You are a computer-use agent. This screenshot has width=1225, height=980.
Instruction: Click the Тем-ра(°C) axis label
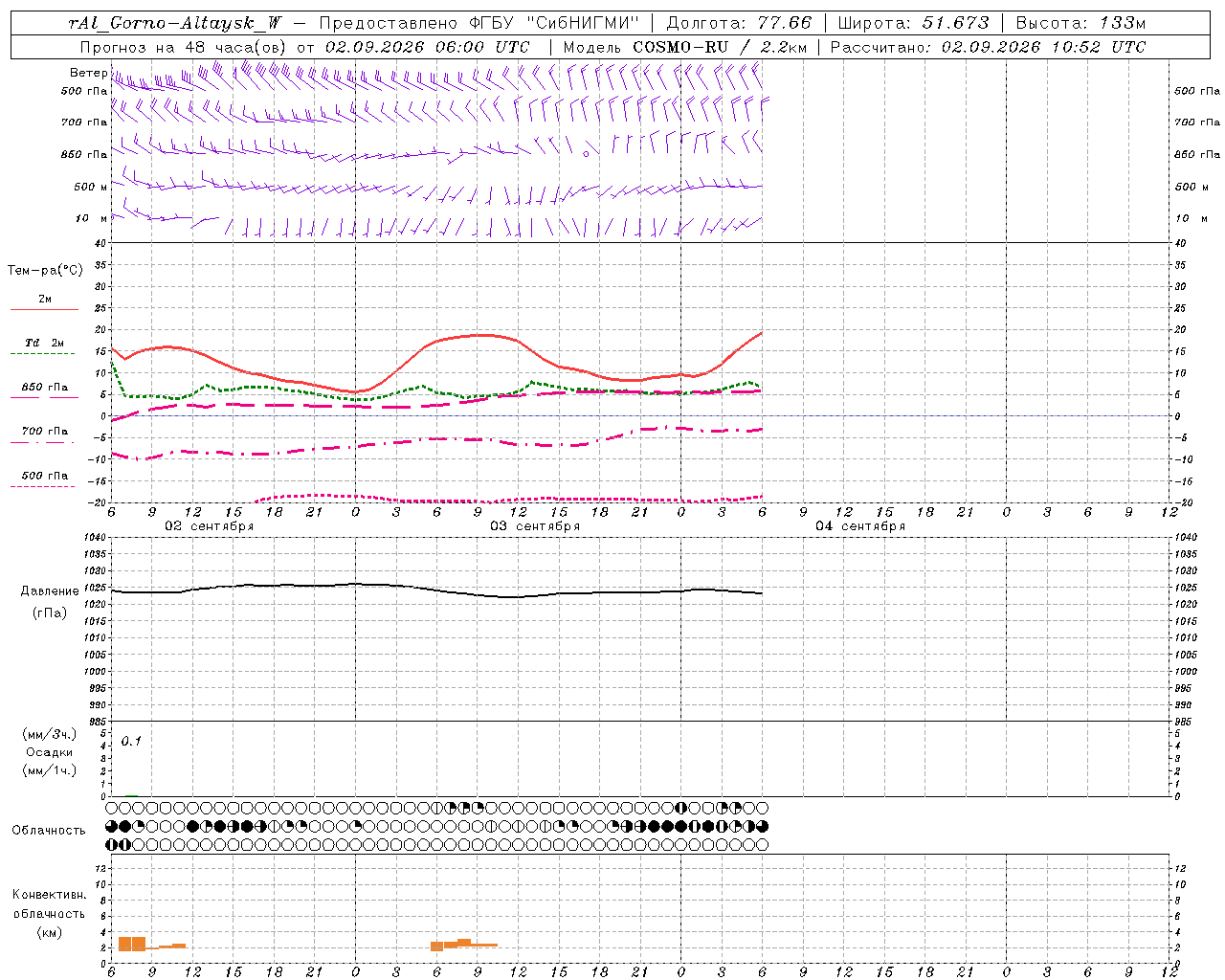pyautogui.click(x=45, y=271)
